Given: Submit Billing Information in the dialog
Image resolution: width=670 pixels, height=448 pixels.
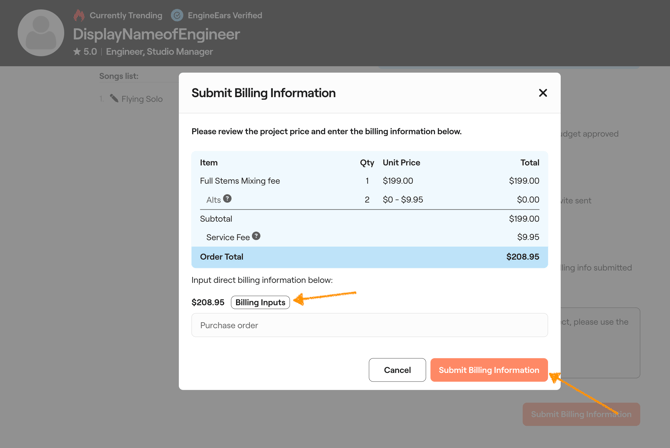Looking at the screenshot, I should (489, 370).
